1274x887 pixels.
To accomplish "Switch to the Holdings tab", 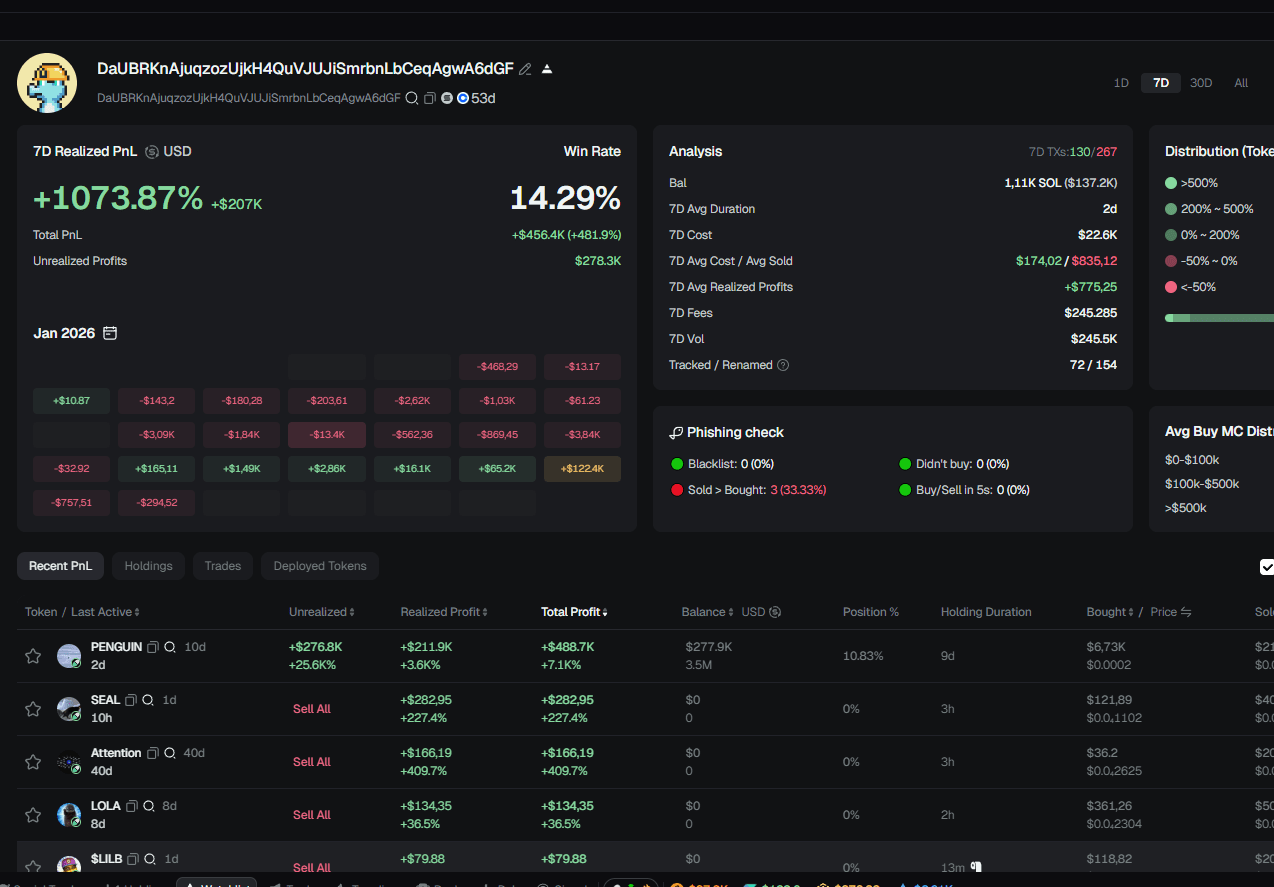I will click(148, 566).
